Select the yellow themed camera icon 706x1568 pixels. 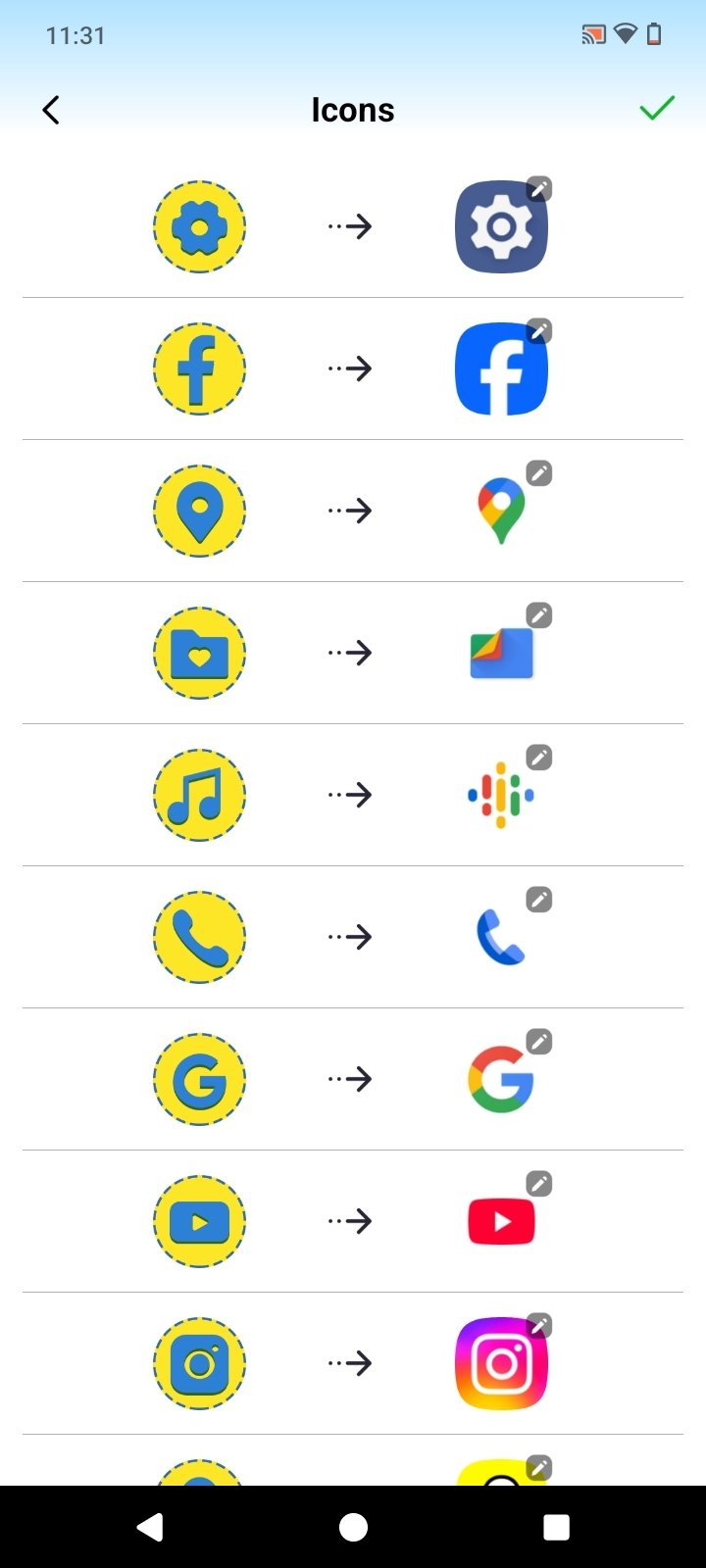(199, 1363)
